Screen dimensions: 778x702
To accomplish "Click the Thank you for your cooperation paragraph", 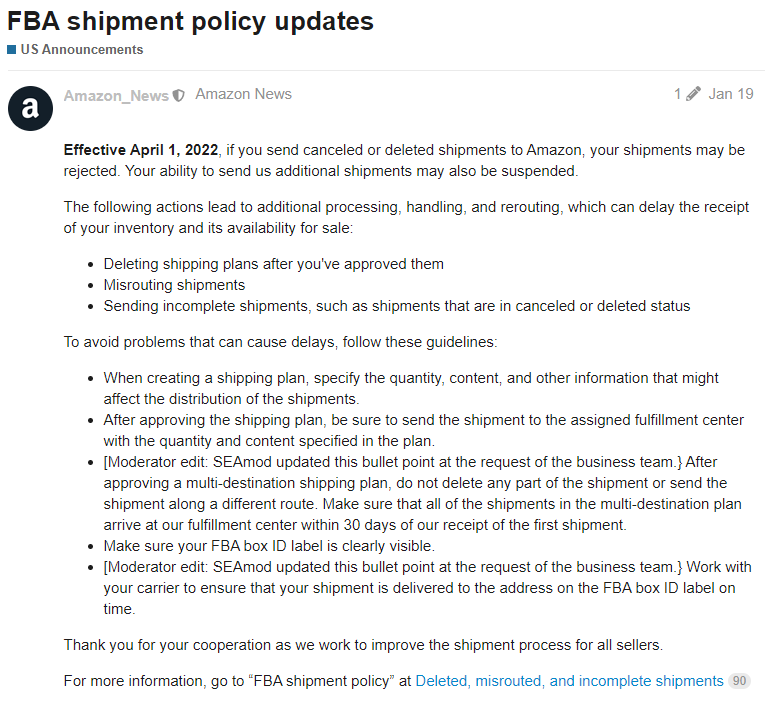I will point(363,644).
